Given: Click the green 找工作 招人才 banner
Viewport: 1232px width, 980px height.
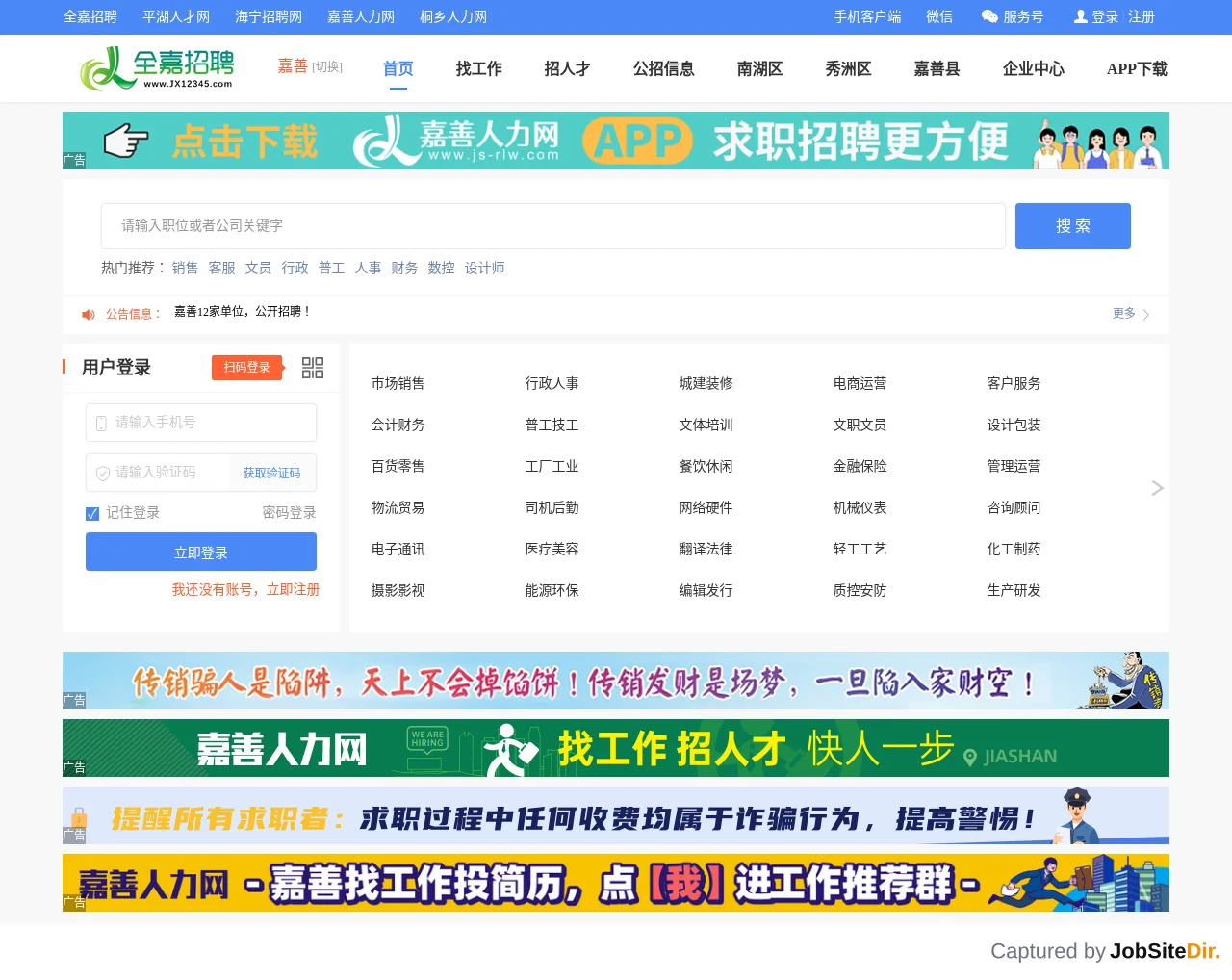Looking at the screenshot, I should 616,748.
